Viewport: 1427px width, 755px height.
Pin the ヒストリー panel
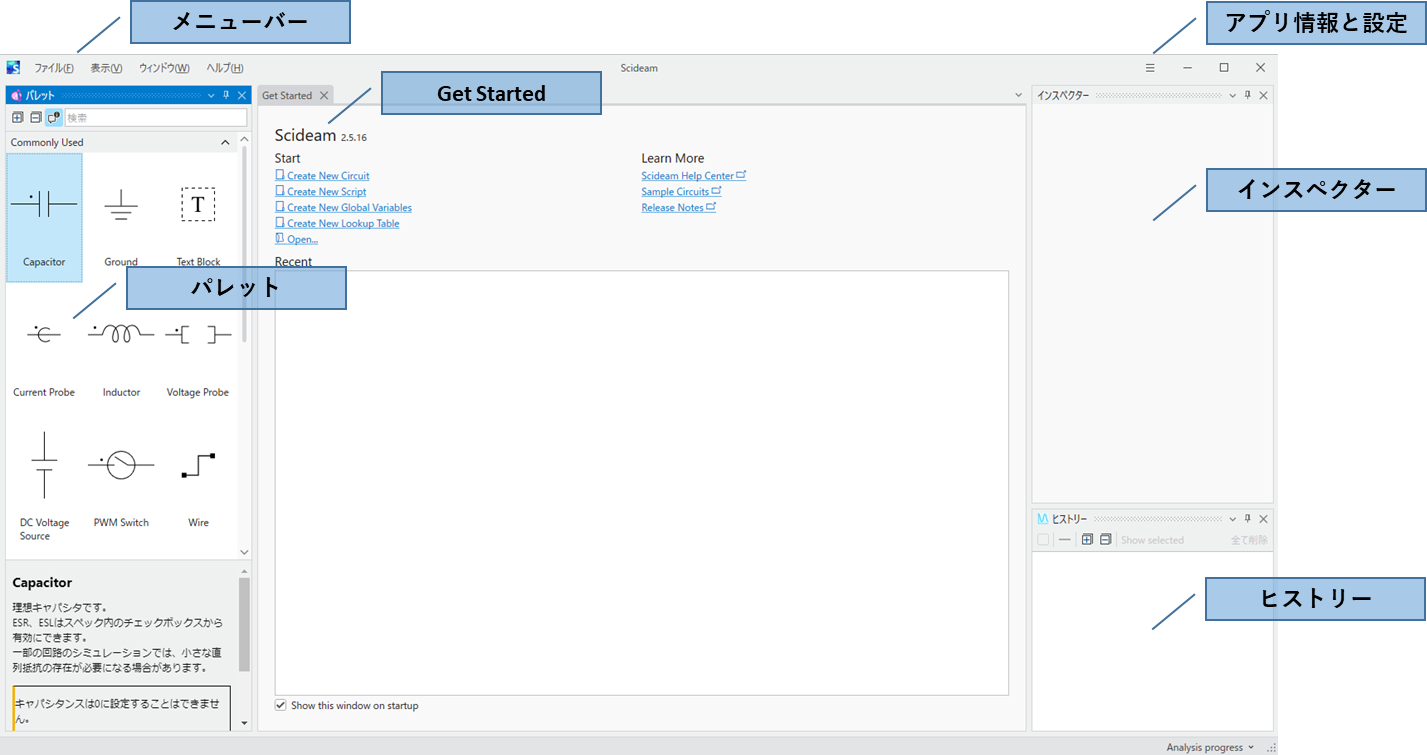[x=1248, y=519]
